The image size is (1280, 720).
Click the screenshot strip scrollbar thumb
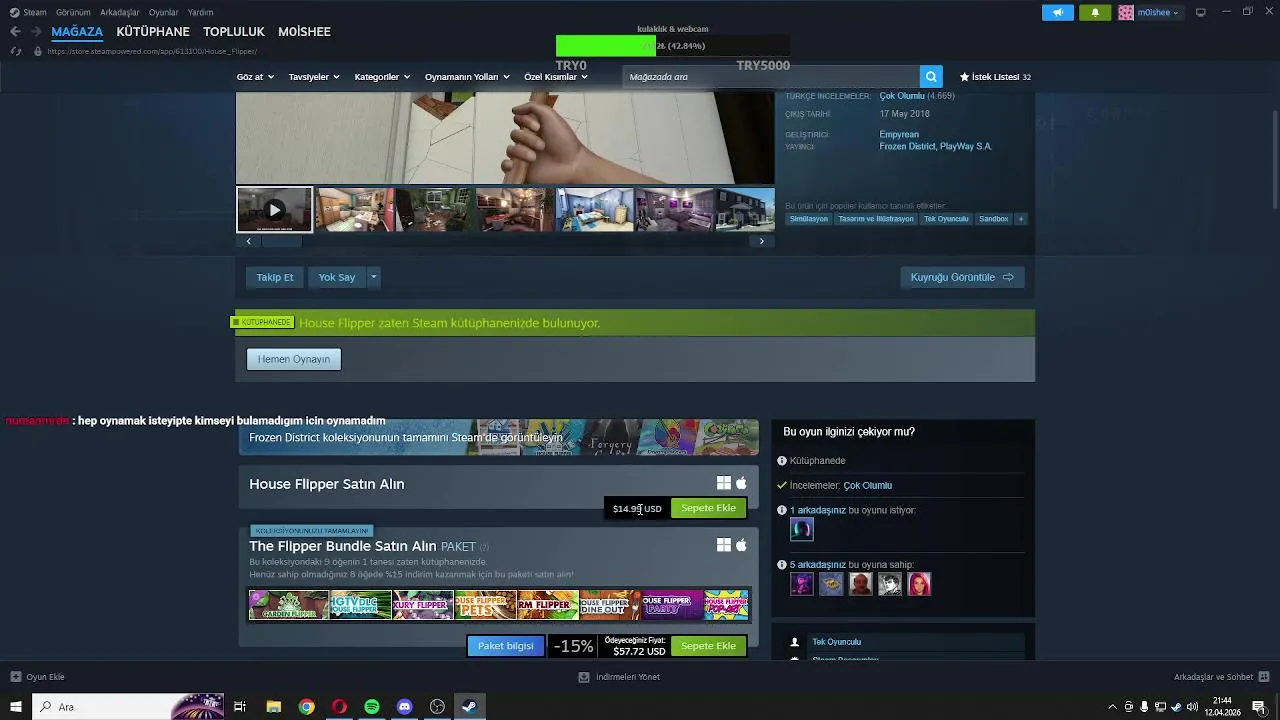(281, 241)
